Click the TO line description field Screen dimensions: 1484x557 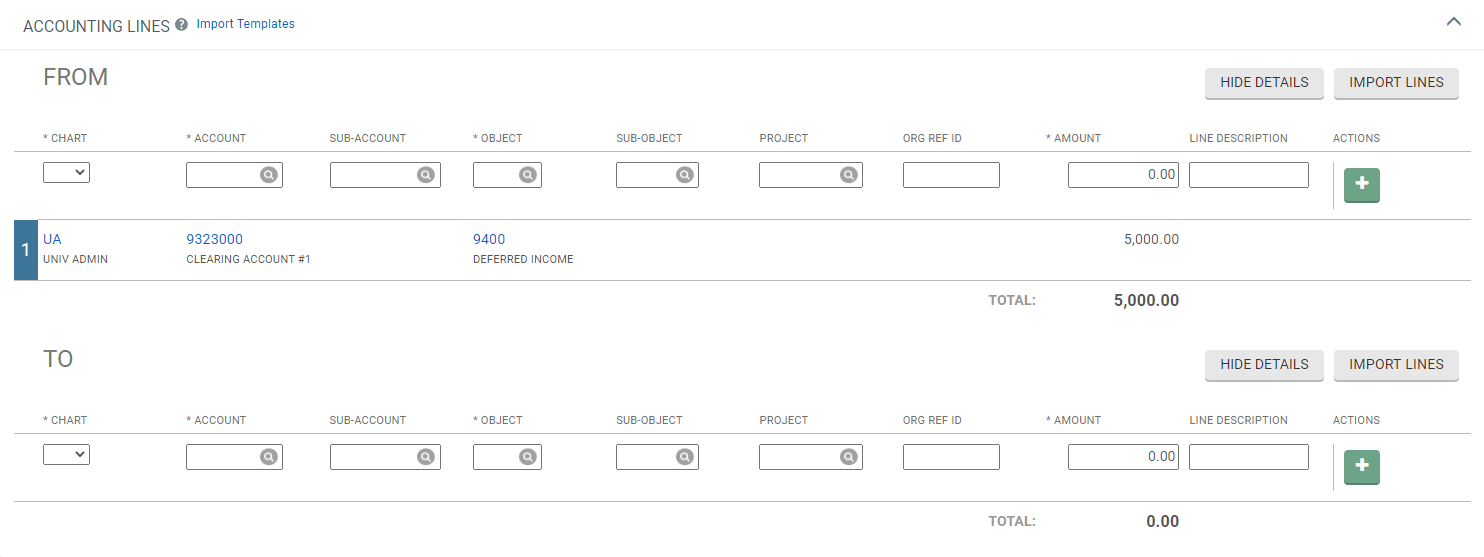click(x=1248, y=457)
